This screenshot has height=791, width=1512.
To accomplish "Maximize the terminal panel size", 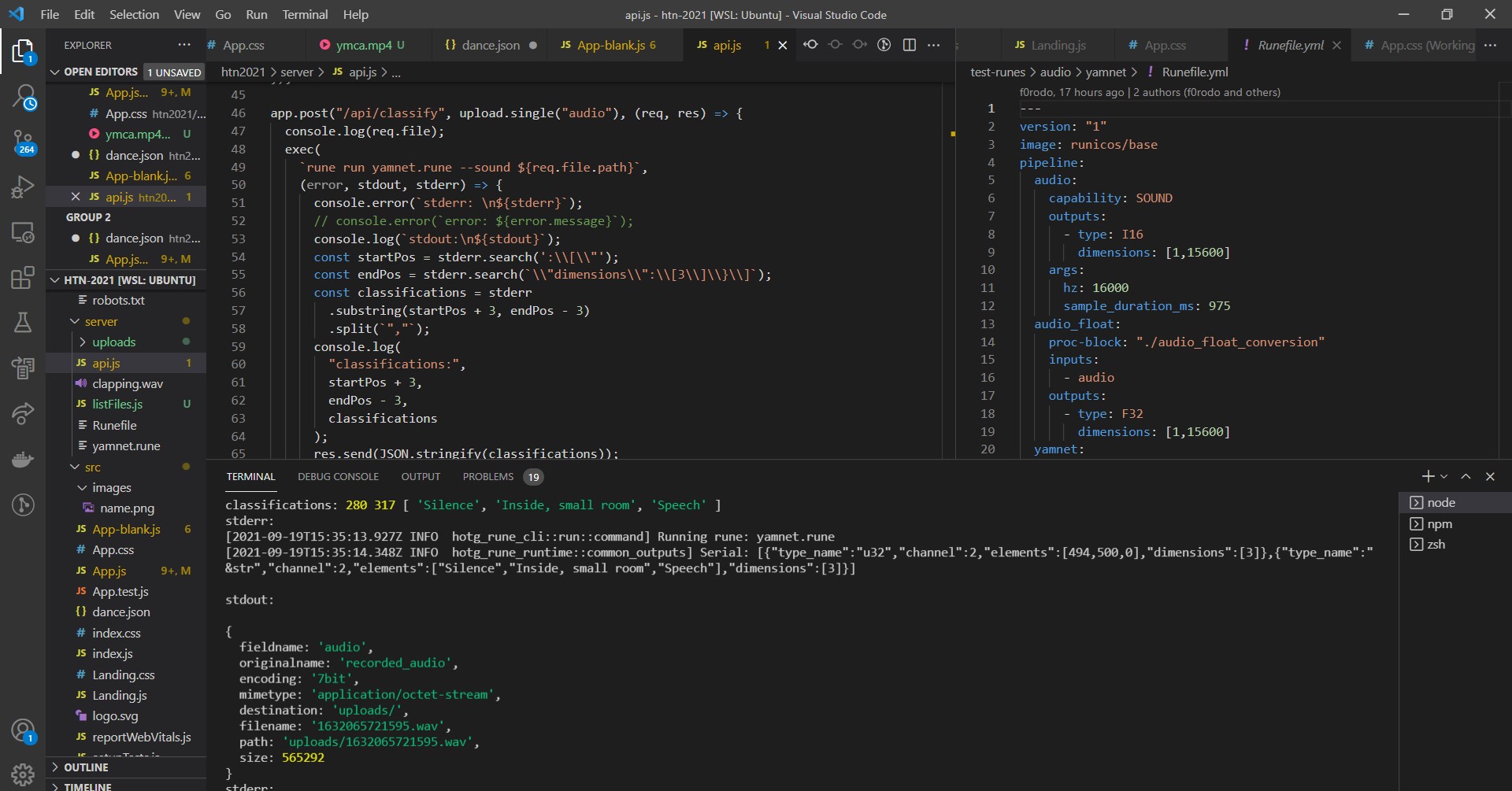I will coord(1466,476).
